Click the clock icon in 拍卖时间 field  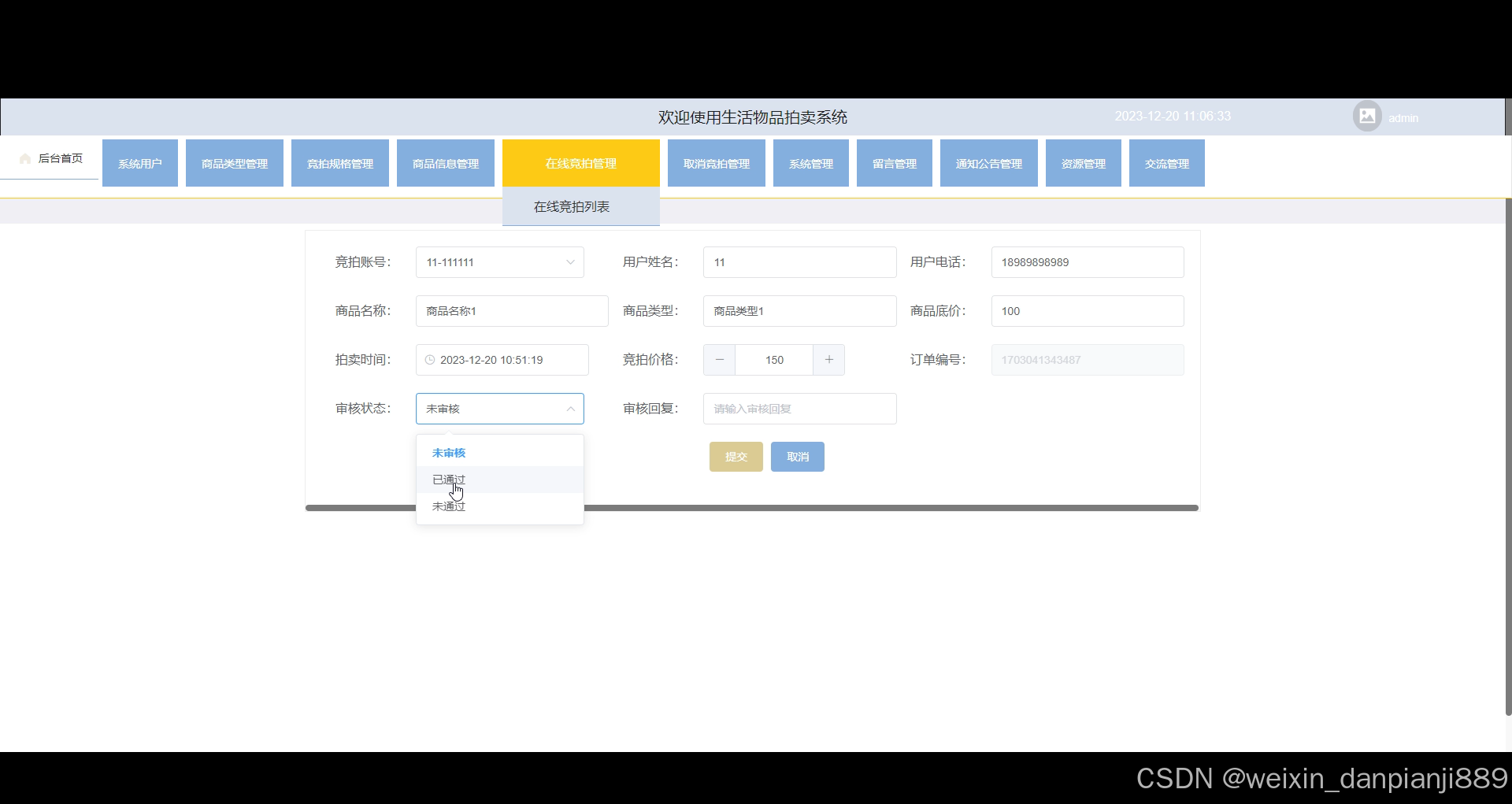tap(430, 360)
